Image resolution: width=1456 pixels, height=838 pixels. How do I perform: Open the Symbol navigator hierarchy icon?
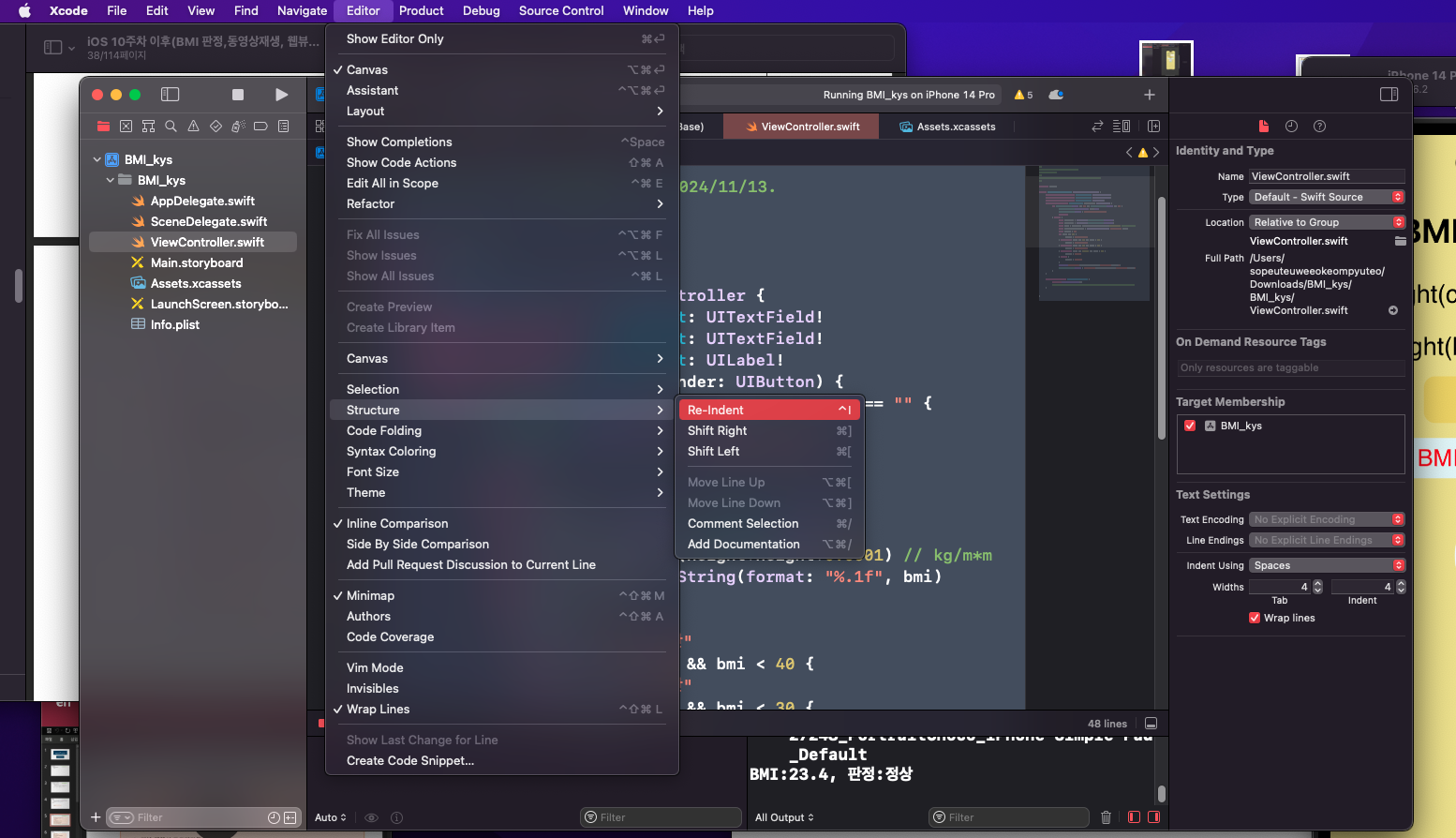(148, 126)
